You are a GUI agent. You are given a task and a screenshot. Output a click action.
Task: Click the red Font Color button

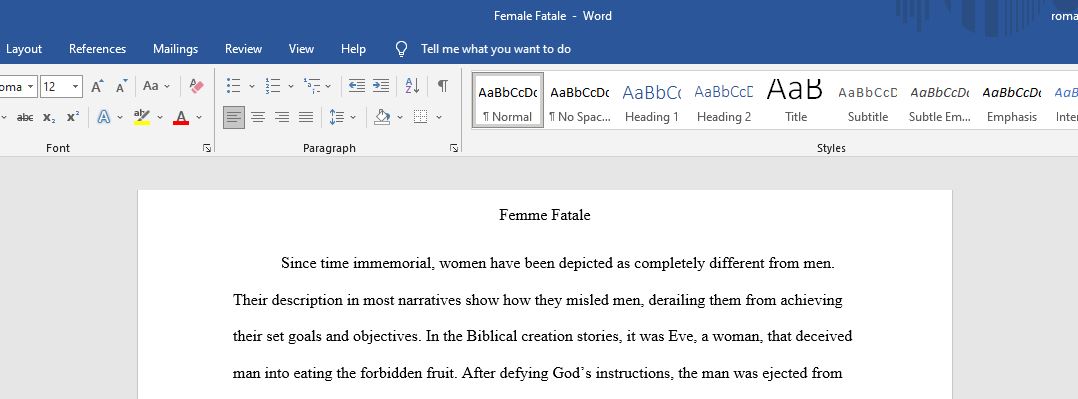[x=181, y=117]
